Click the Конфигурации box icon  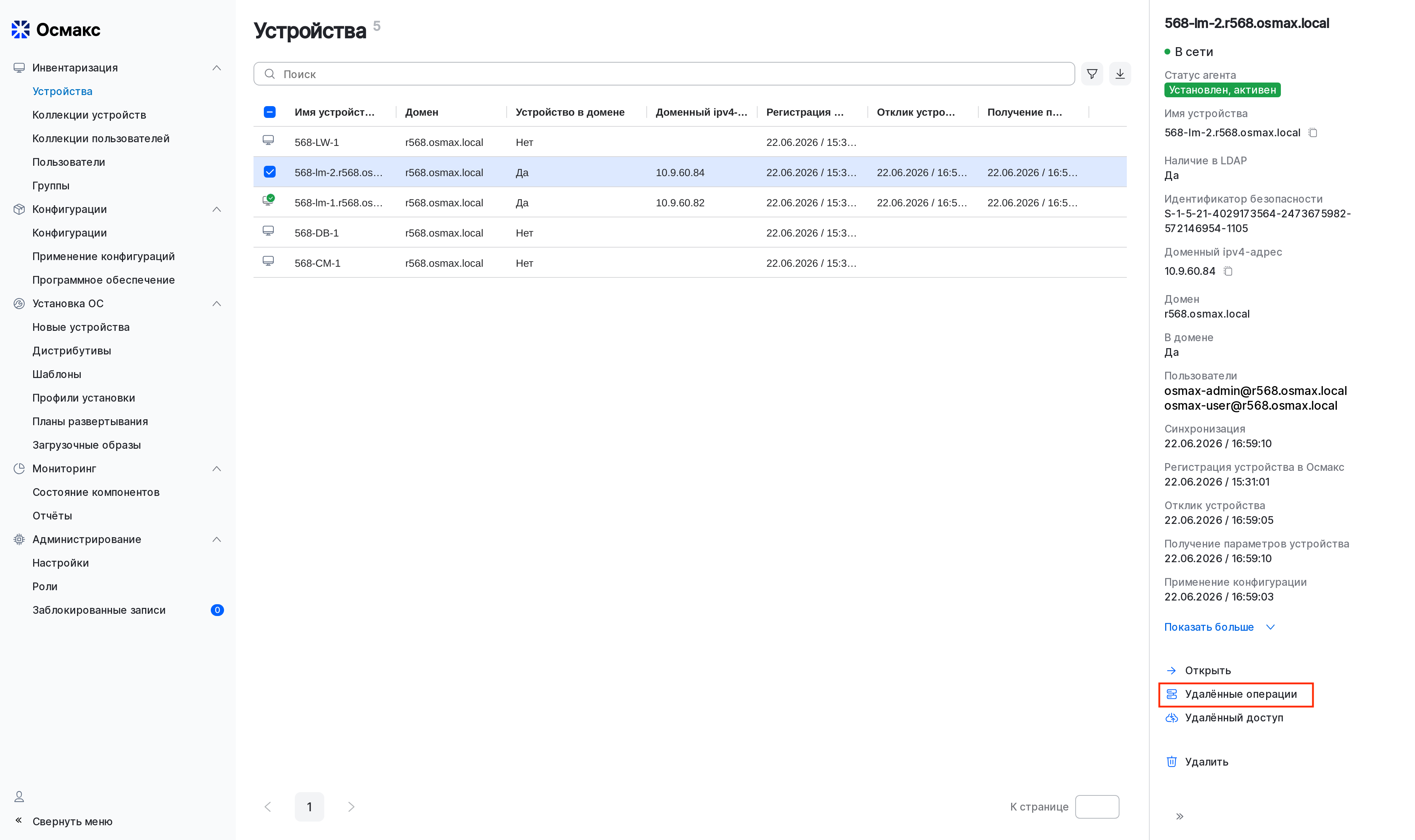(19, 209)
